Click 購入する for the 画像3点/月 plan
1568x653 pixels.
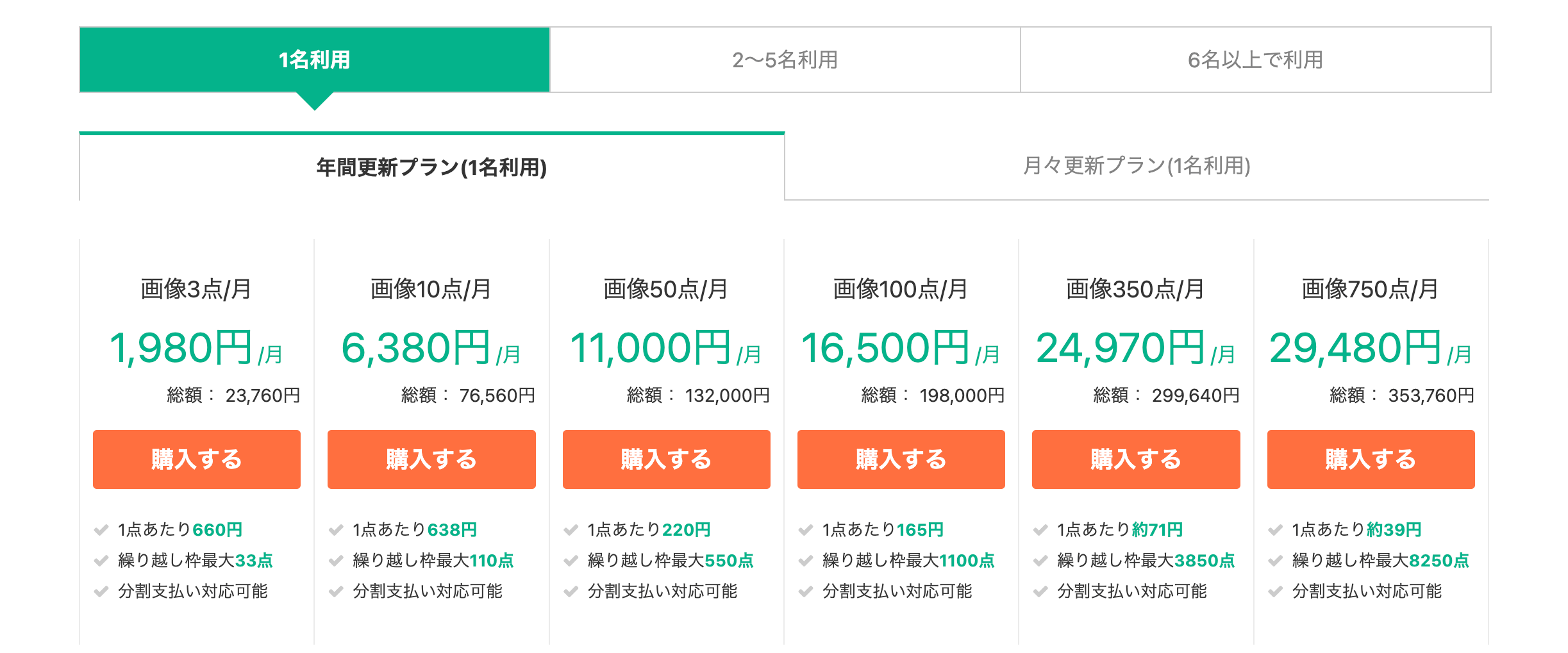(x=197, y=459)
